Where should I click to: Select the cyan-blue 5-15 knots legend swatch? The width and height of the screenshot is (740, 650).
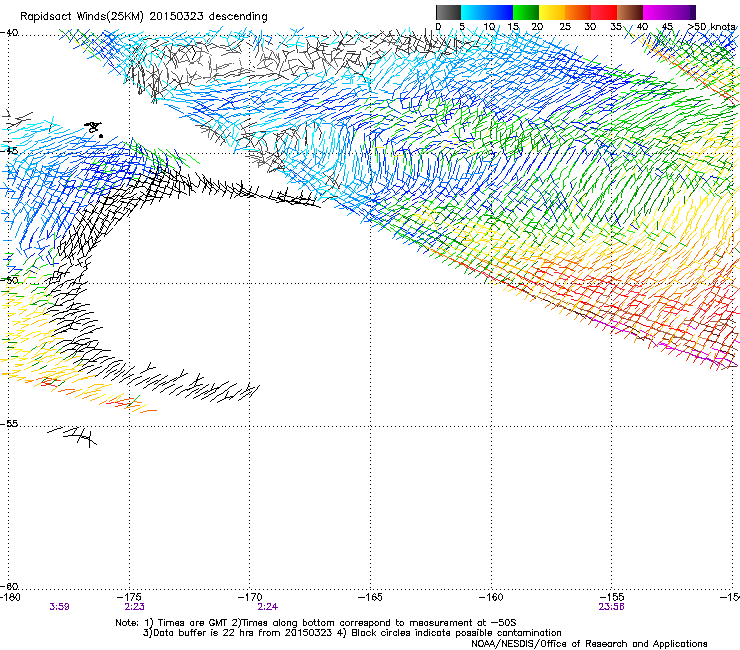487,12
